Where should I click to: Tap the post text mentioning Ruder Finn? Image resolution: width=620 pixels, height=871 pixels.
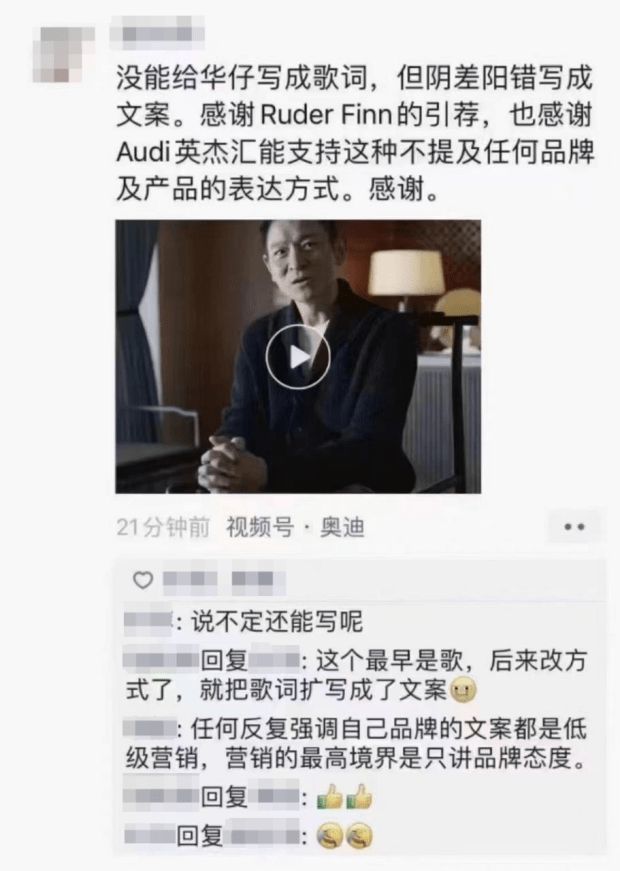[x=354, y=134]
